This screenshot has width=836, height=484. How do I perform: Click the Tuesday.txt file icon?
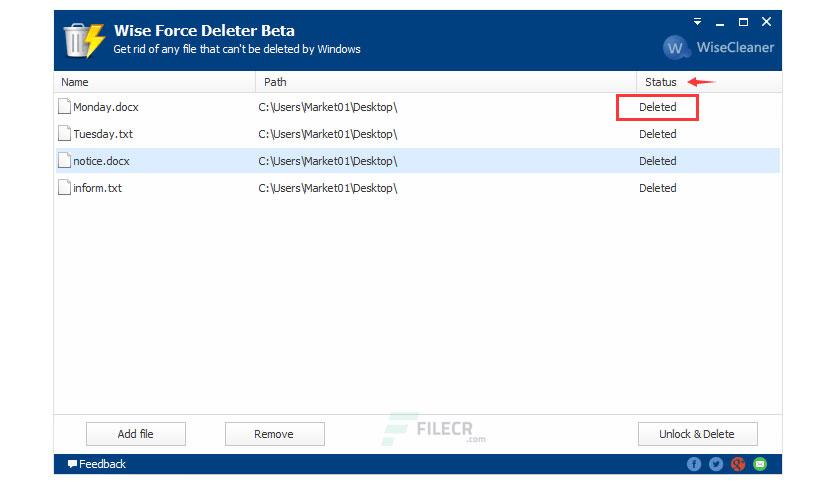pyautogui.click(x=65, y=133)
